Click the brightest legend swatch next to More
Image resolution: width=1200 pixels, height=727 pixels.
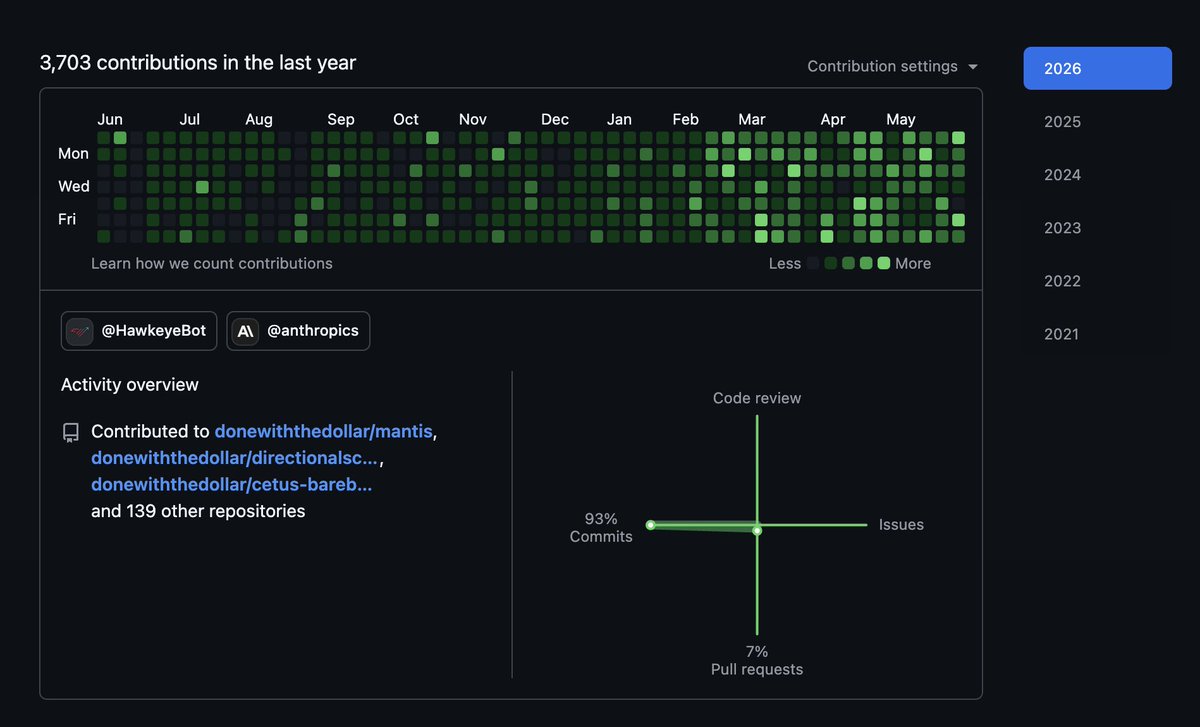point(883,263)
